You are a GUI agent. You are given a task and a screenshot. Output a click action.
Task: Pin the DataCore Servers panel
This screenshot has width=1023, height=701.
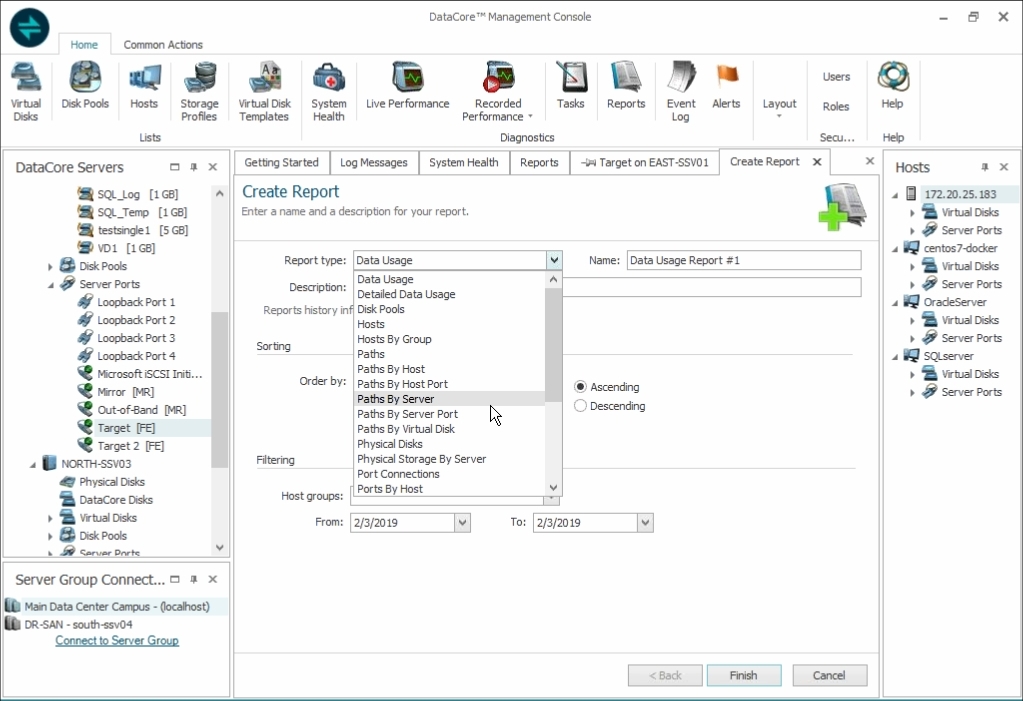pos(194,167)
